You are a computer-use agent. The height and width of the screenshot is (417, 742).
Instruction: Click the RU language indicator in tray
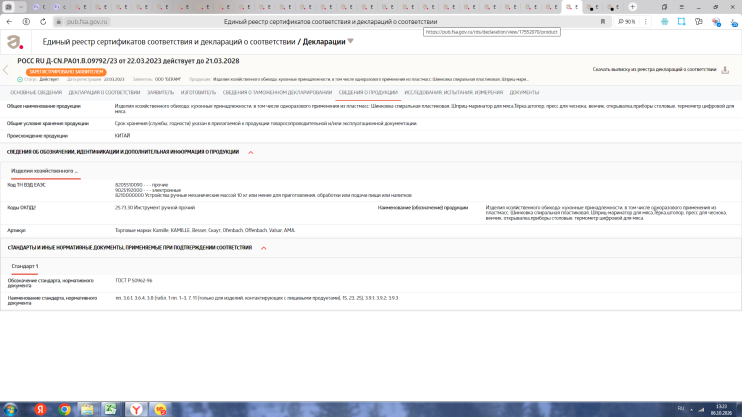click(x=681, y=408)
